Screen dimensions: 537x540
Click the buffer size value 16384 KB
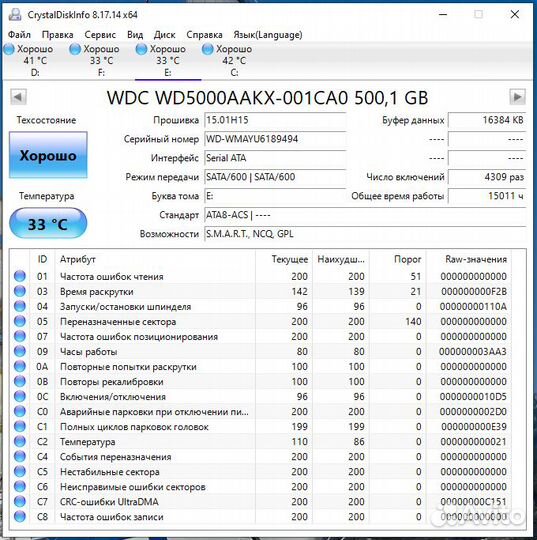tap(487, 120)
